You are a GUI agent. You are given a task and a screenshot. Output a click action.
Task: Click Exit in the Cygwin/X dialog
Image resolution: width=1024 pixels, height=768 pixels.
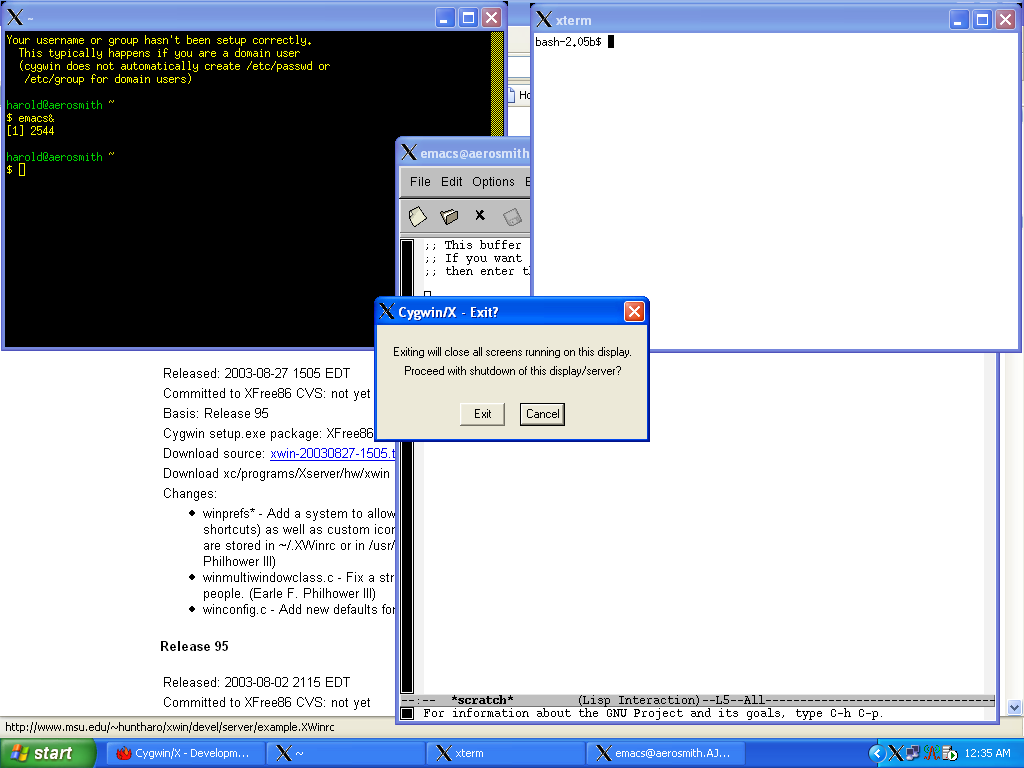pos(483,414)
